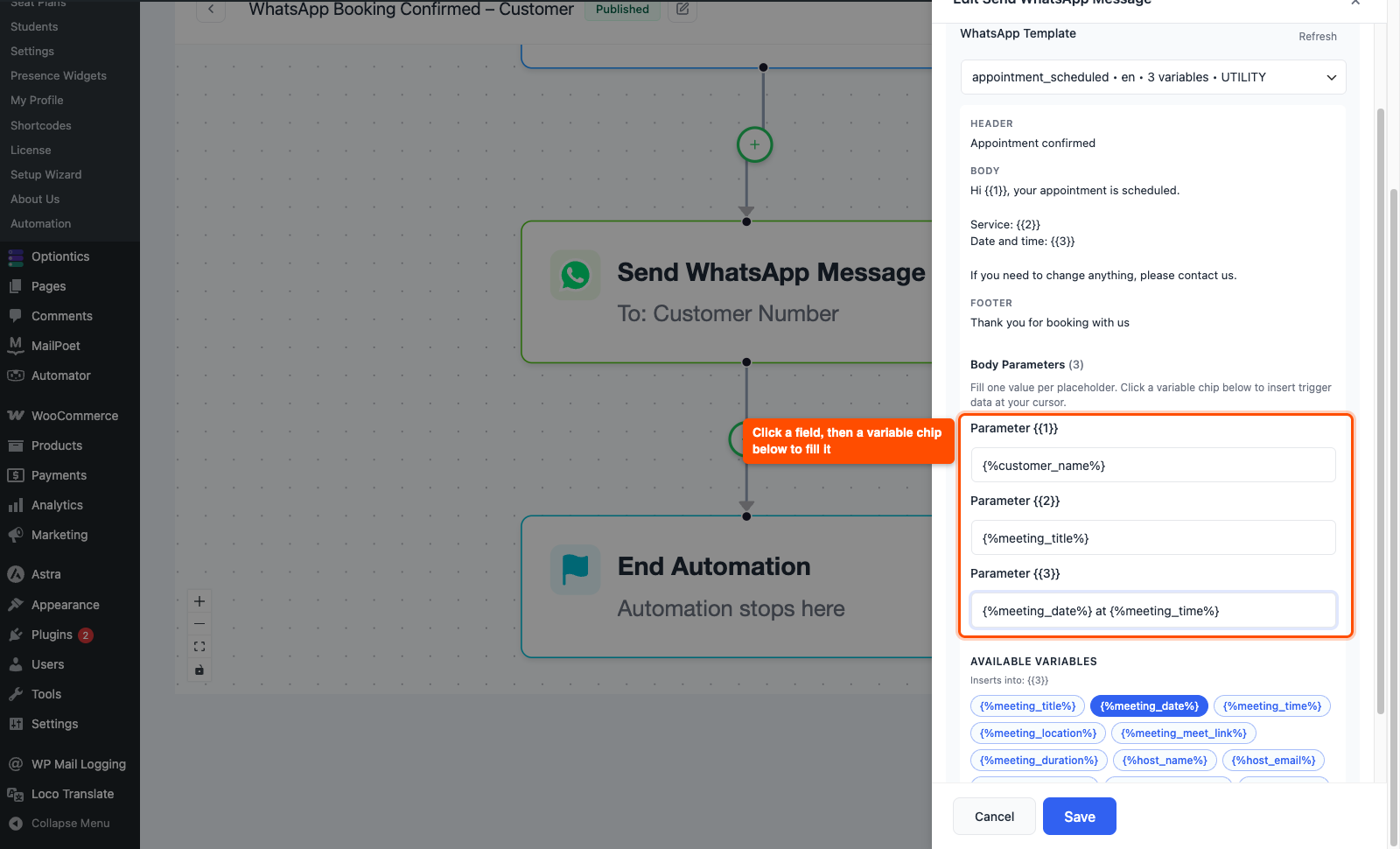
Task: Fit the workflow canvas to view
Action: 199,647
